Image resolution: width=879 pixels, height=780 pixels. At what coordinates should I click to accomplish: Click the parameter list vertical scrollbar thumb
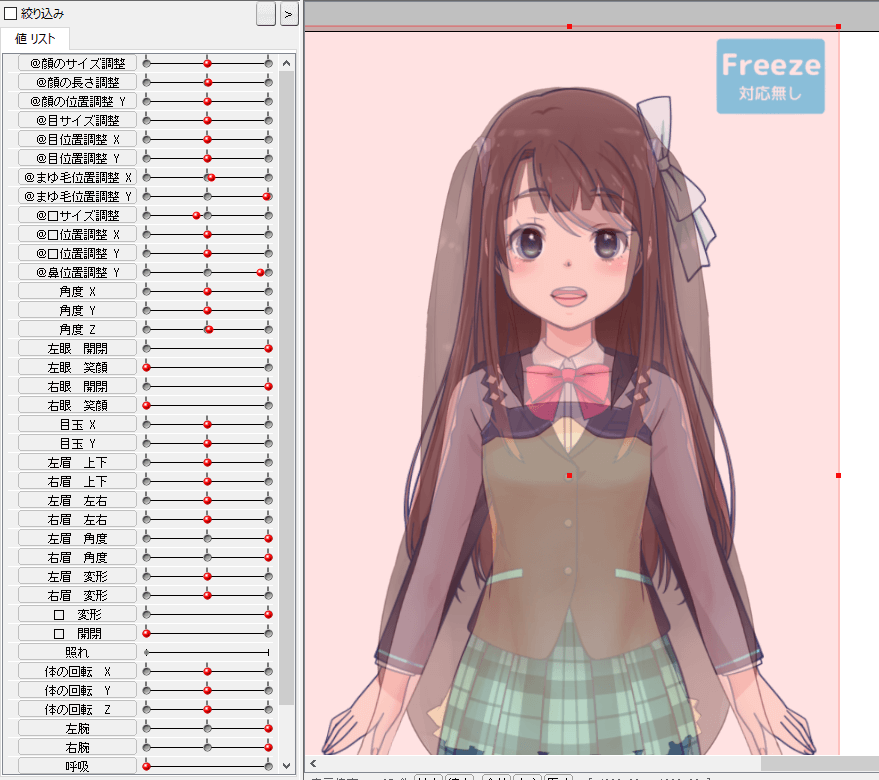click(x=286, y=387)
